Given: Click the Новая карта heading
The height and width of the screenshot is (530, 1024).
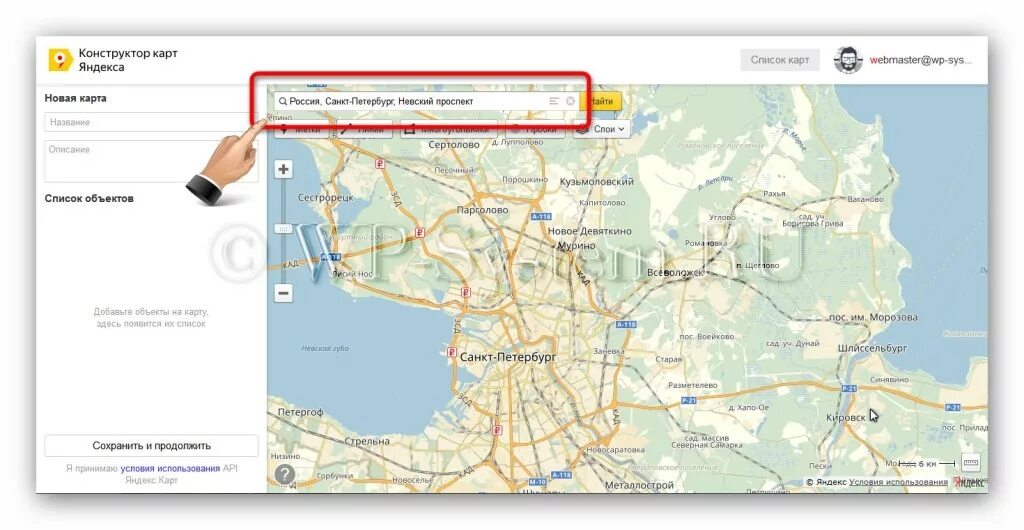Looking at the screenshot, I should 75,99.
